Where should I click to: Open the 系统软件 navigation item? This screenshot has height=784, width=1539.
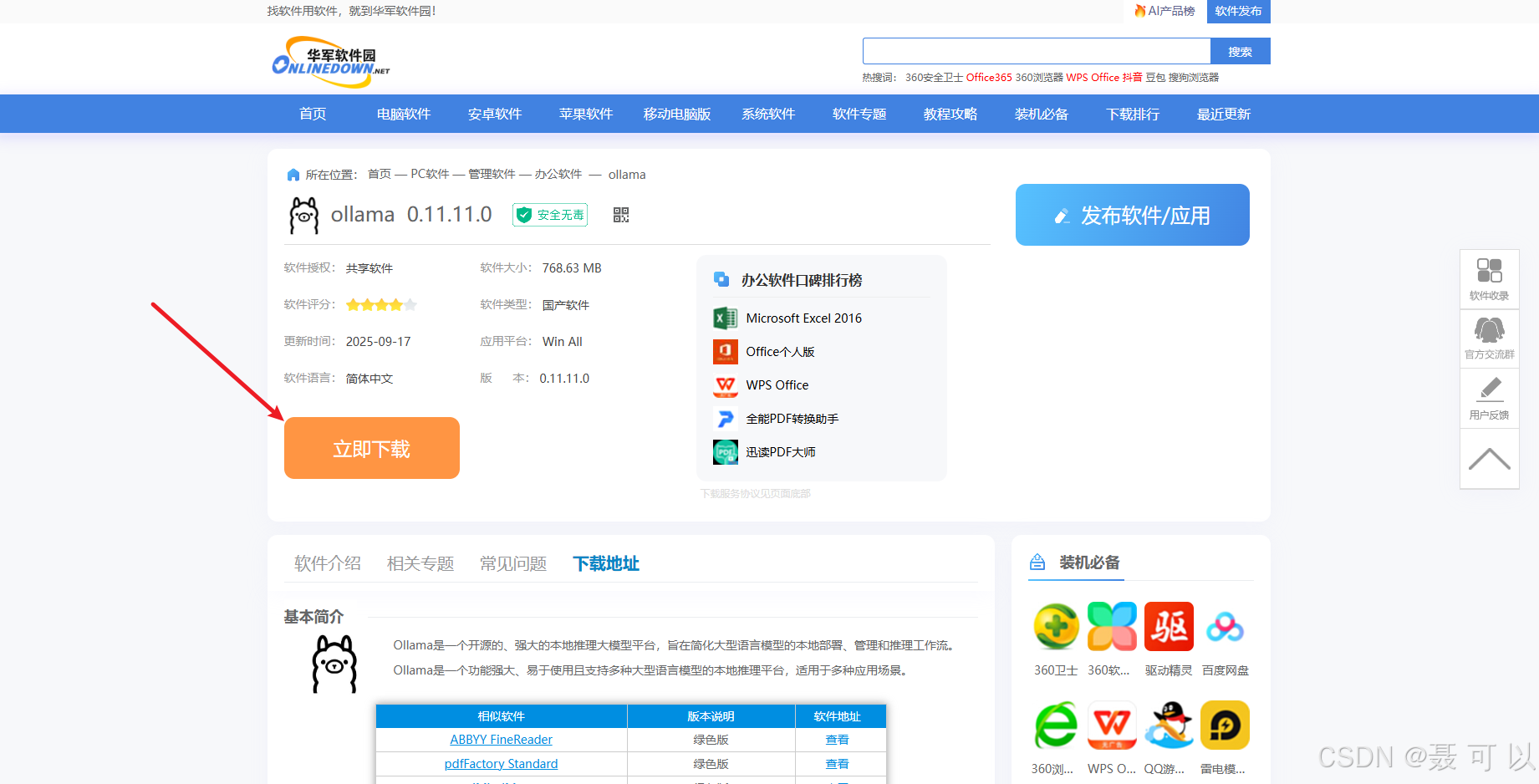pyautogui.click(x=768, y=114)
